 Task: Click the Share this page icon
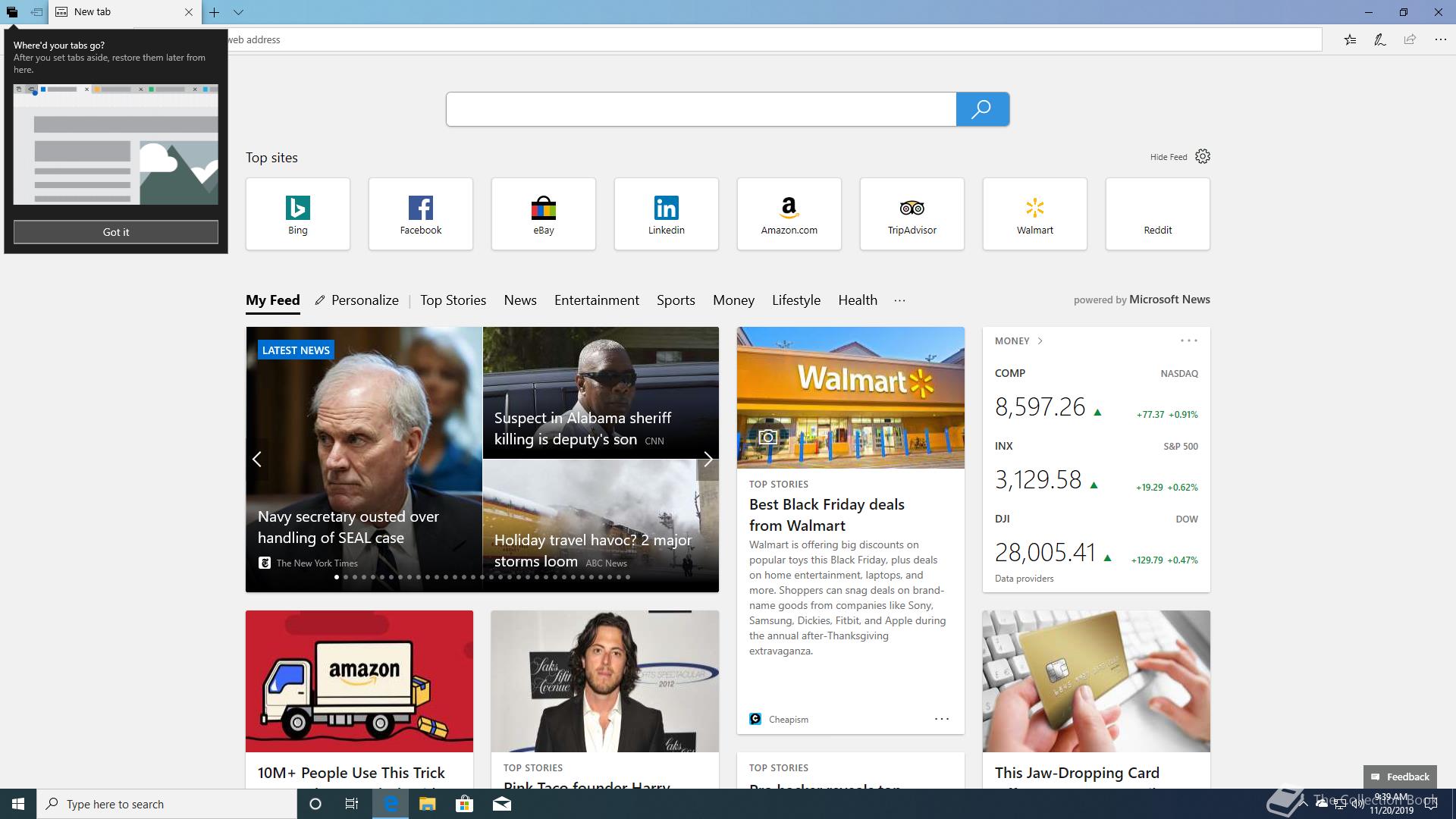[x=1410, y=39]
